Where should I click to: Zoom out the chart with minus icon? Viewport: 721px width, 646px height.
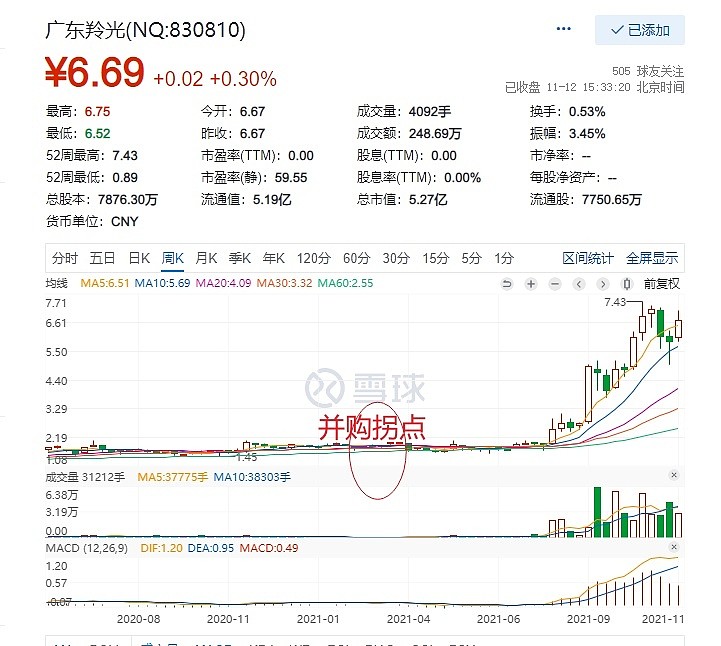tap(555, 284)
